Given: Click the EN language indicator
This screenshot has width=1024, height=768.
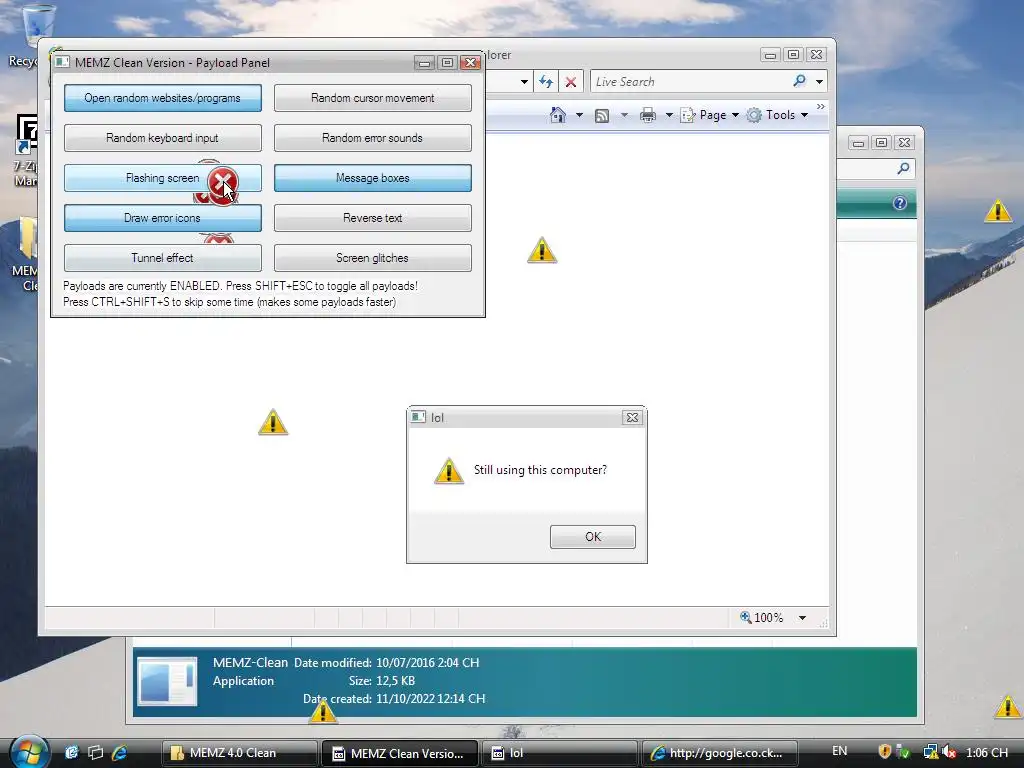Looking at the screenshot, I should [840, 751].
